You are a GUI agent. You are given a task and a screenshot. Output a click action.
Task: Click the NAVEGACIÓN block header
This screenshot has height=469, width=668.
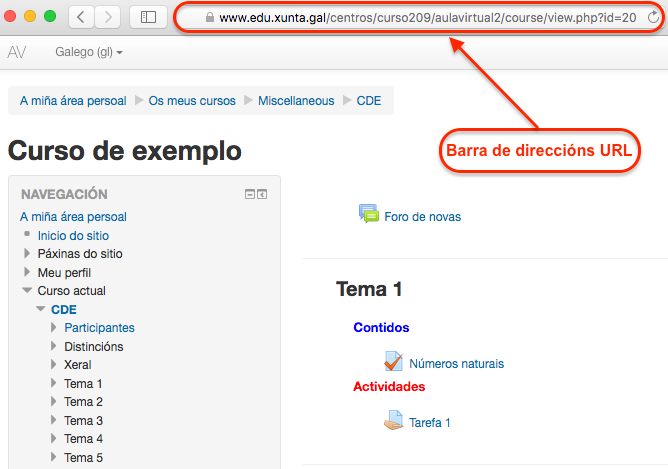64,194
